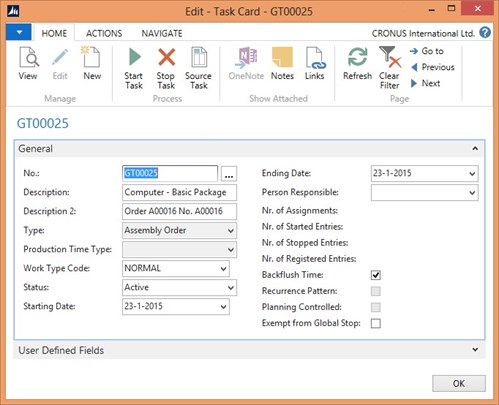499x405 pixels.
Task: Go to Next record
Action: click(x=426, y=83)
